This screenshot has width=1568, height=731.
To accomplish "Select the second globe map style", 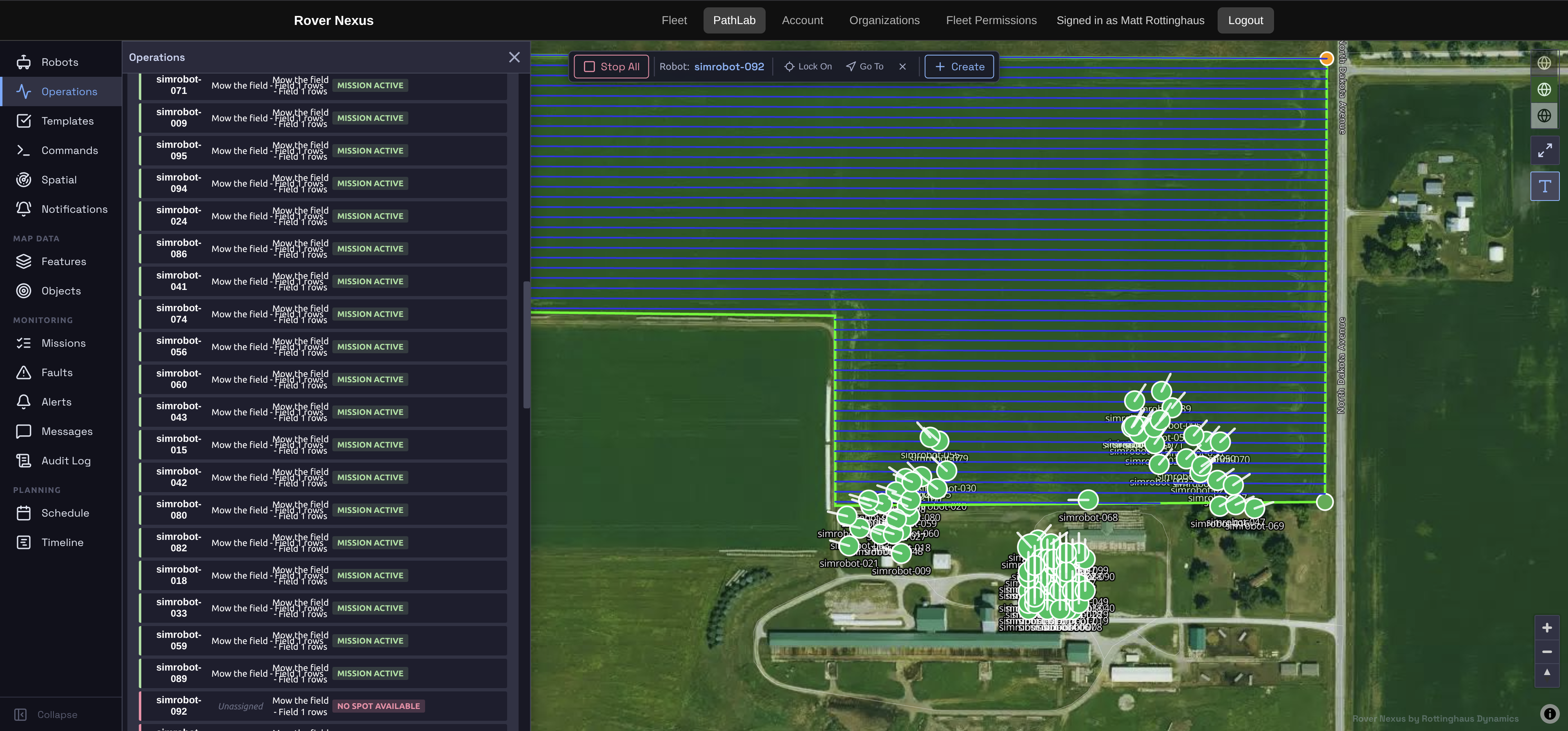I will (x=1544, y=89).
